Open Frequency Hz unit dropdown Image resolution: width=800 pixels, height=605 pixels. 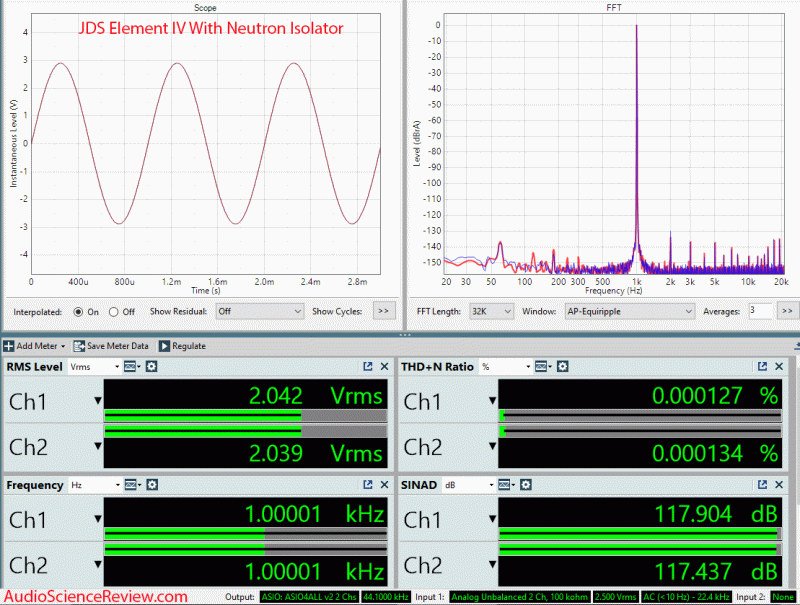click(x=95, y=485)
